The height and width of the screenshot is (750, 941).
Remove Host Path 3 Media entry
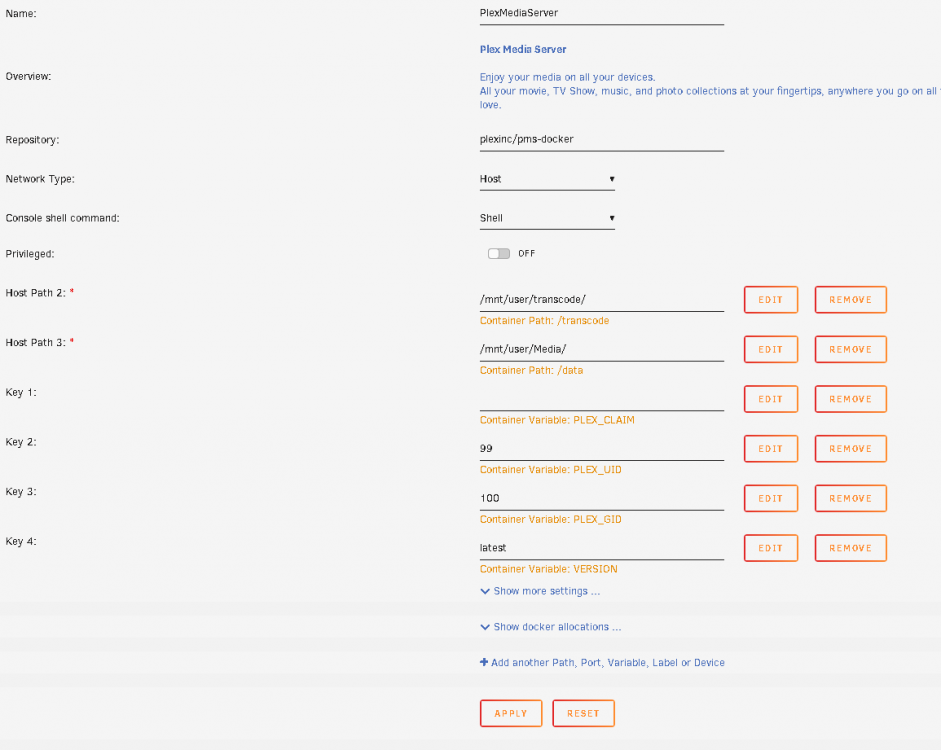[850, 350]
